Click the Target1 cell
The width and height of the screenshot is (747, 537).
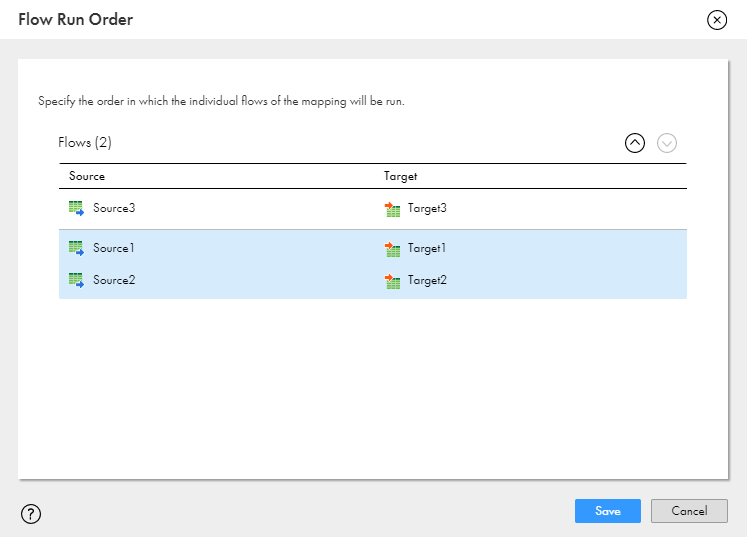[x=426, y=249]
